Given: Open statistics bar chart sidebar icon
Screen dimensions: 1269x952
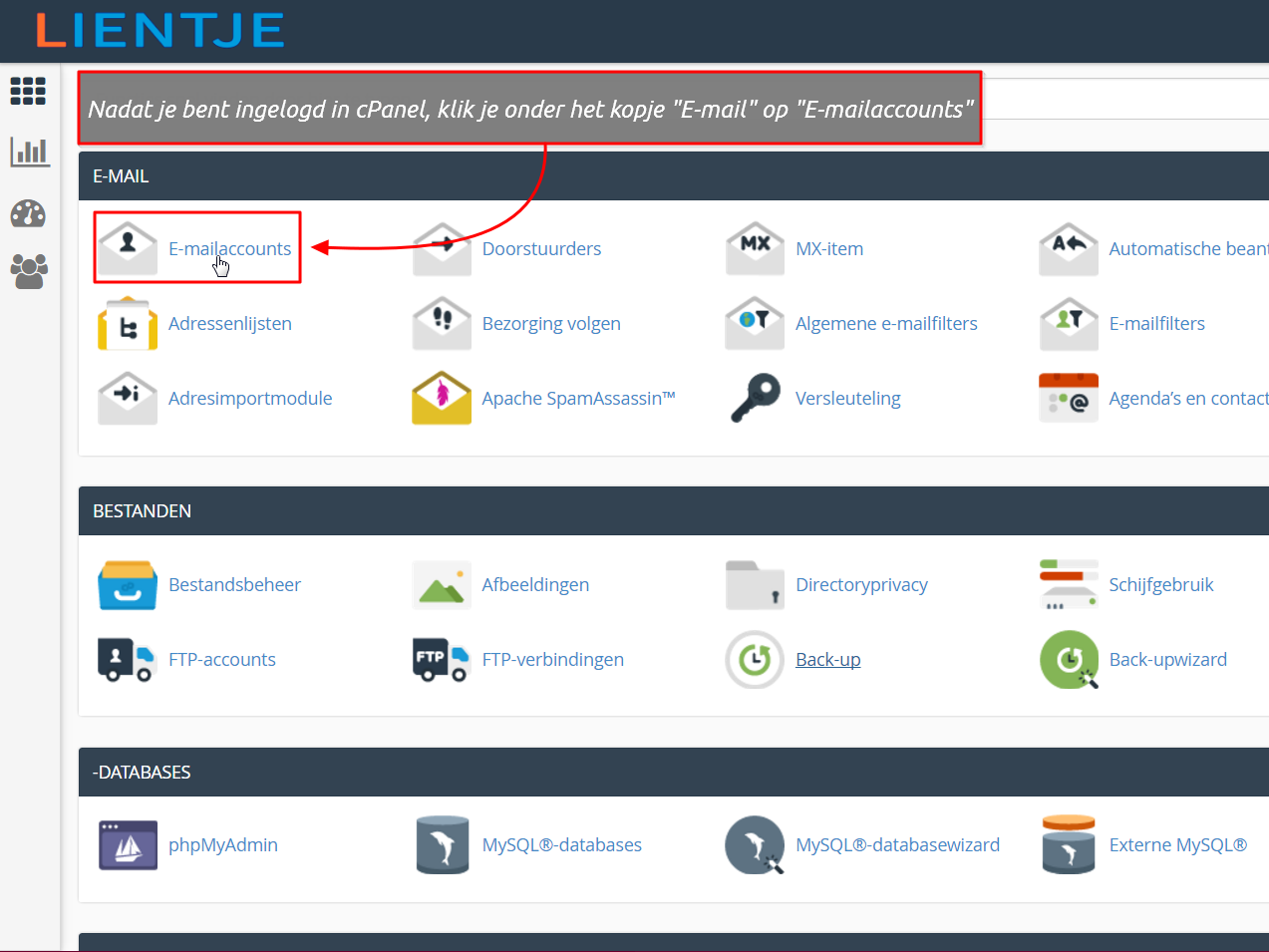Looking at the screenshot, I should pos(29,152).
